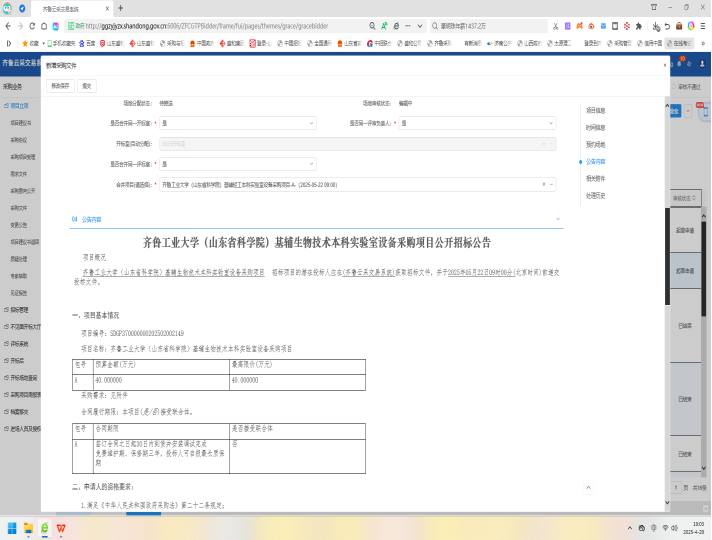Close the 齐鲁云采交易系统 browser tab
The height and width of the screenshot is (540, 712).
[x=107, y=8]
